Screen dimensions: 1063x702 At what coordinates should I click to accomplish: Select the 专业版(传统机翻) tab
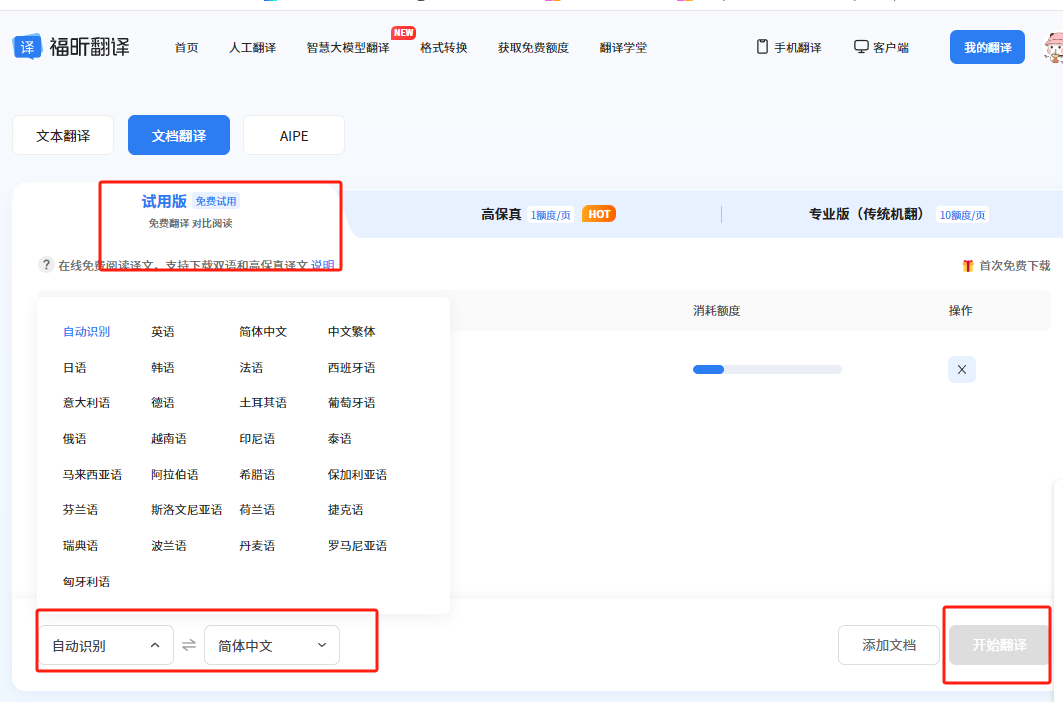tap(898, 214)
